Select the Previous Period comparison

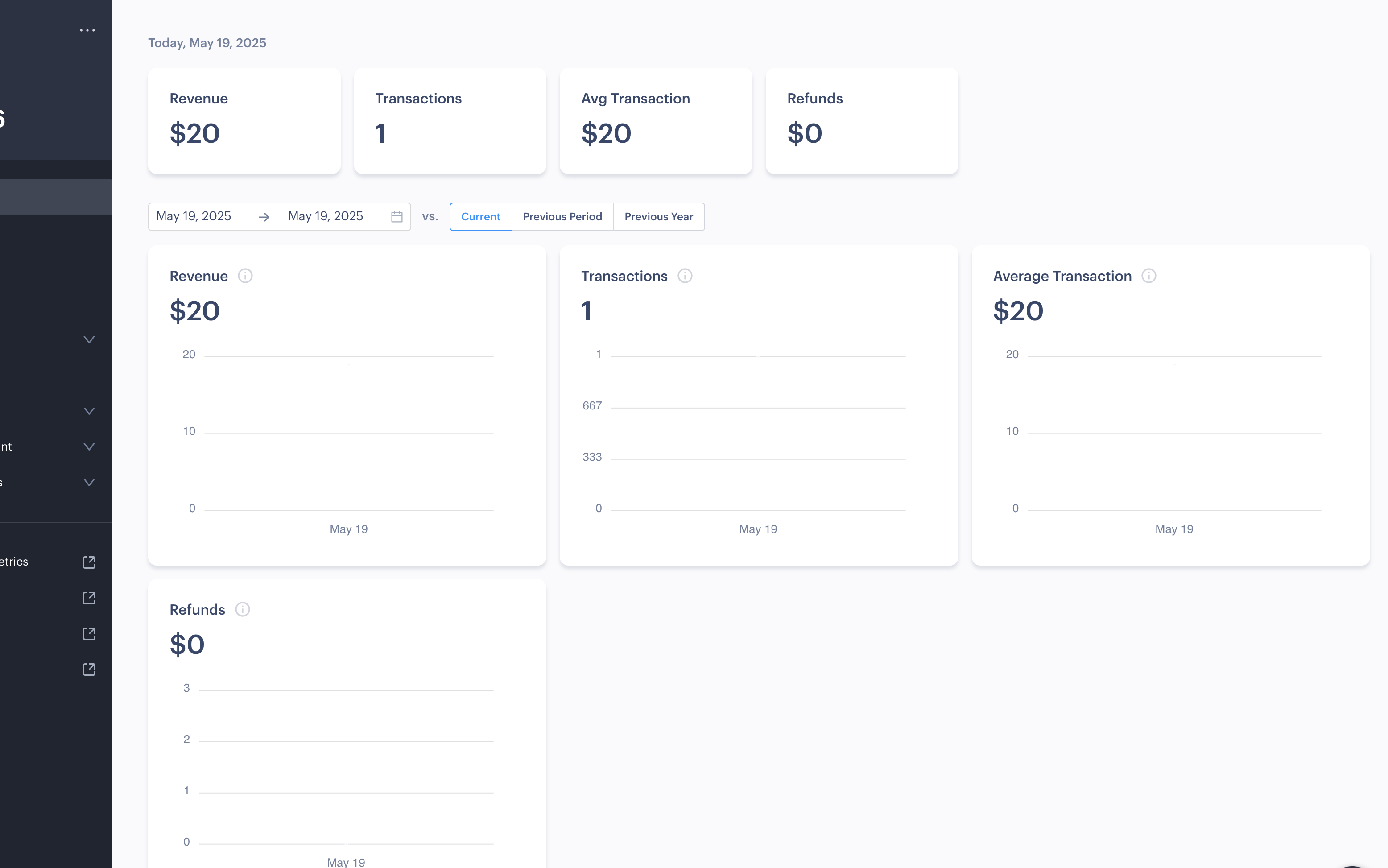click(562, 217)
